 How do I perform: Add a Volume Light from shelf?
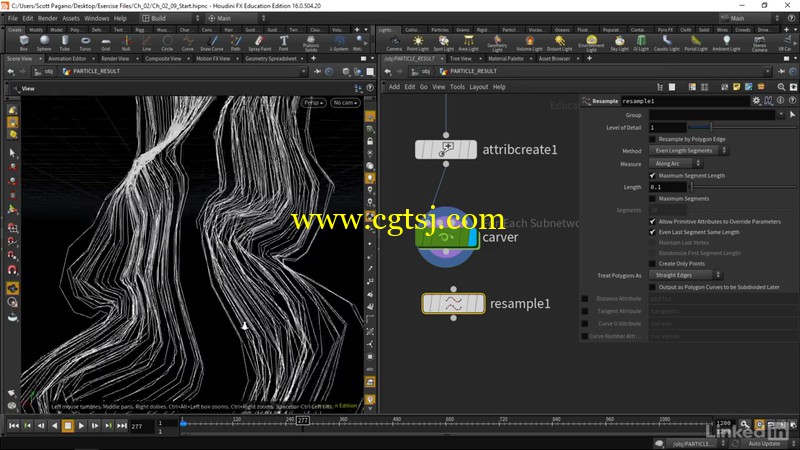(x=530, y=43)
